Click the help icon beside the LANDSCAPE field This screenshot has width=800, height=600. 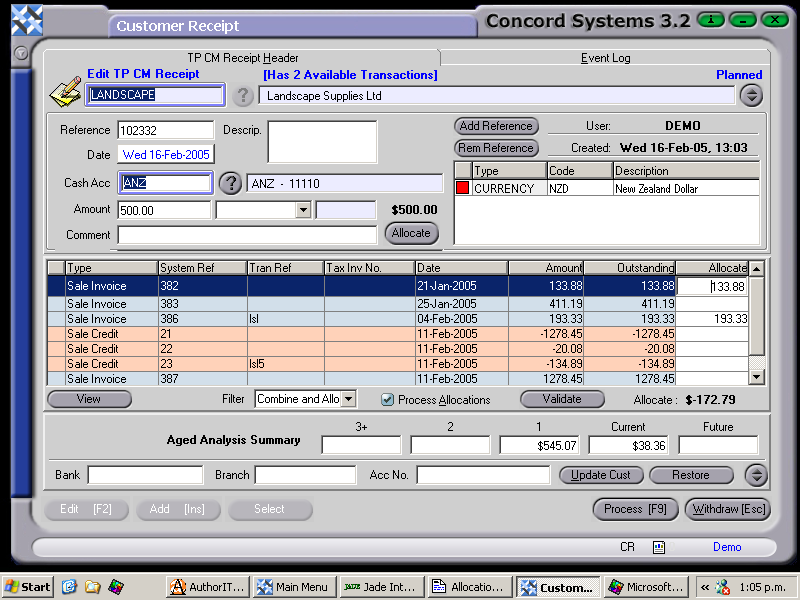point(243,96)
